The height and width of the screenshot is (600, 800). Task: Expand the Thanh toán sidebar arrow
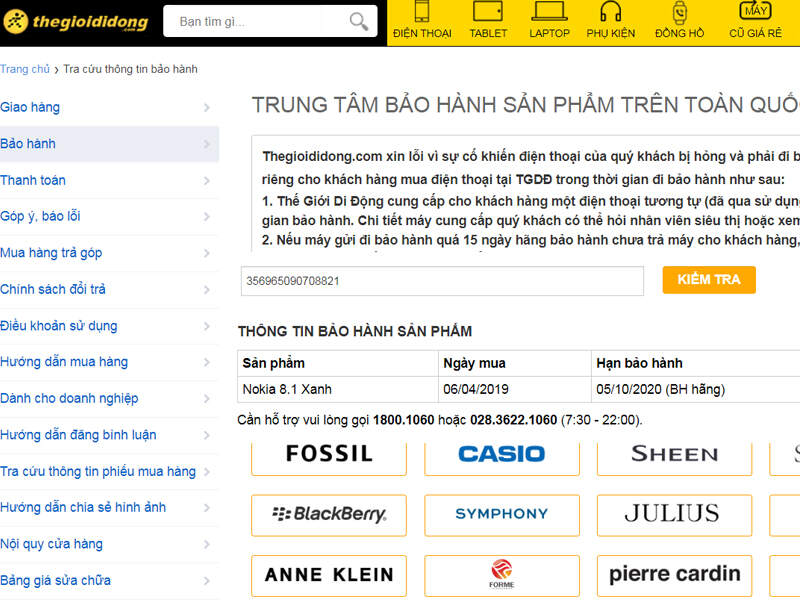click(x=206, y=181)
